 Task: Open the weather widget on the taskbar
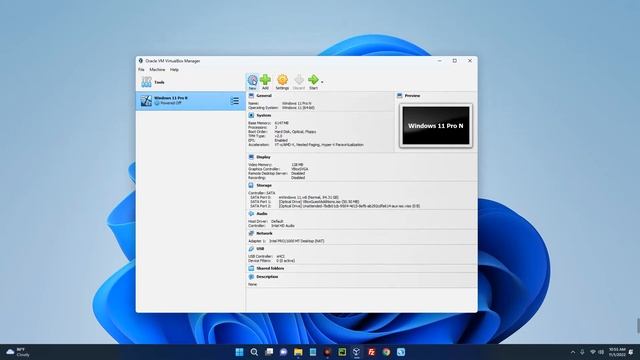coord(18,352)
